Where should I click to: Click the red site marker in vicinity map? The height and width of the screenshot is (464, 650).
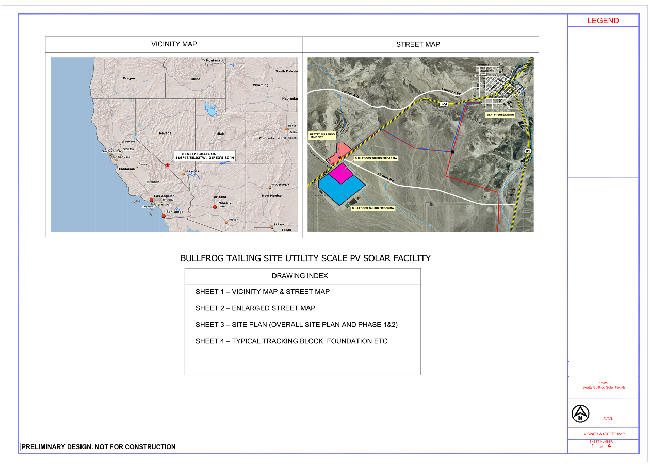pos(168,163)
